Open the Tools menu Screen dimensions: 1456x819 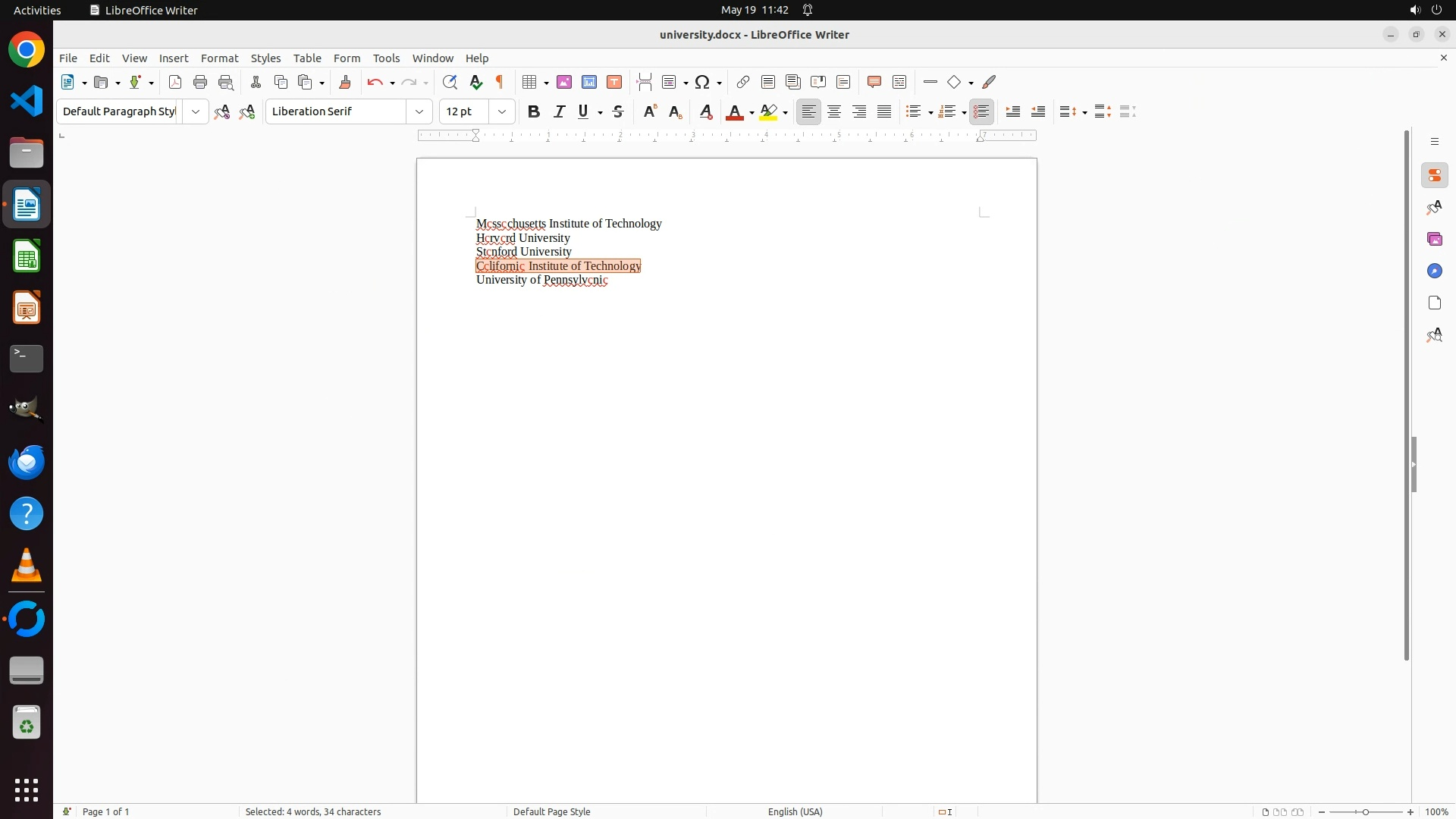click(386, 58)
